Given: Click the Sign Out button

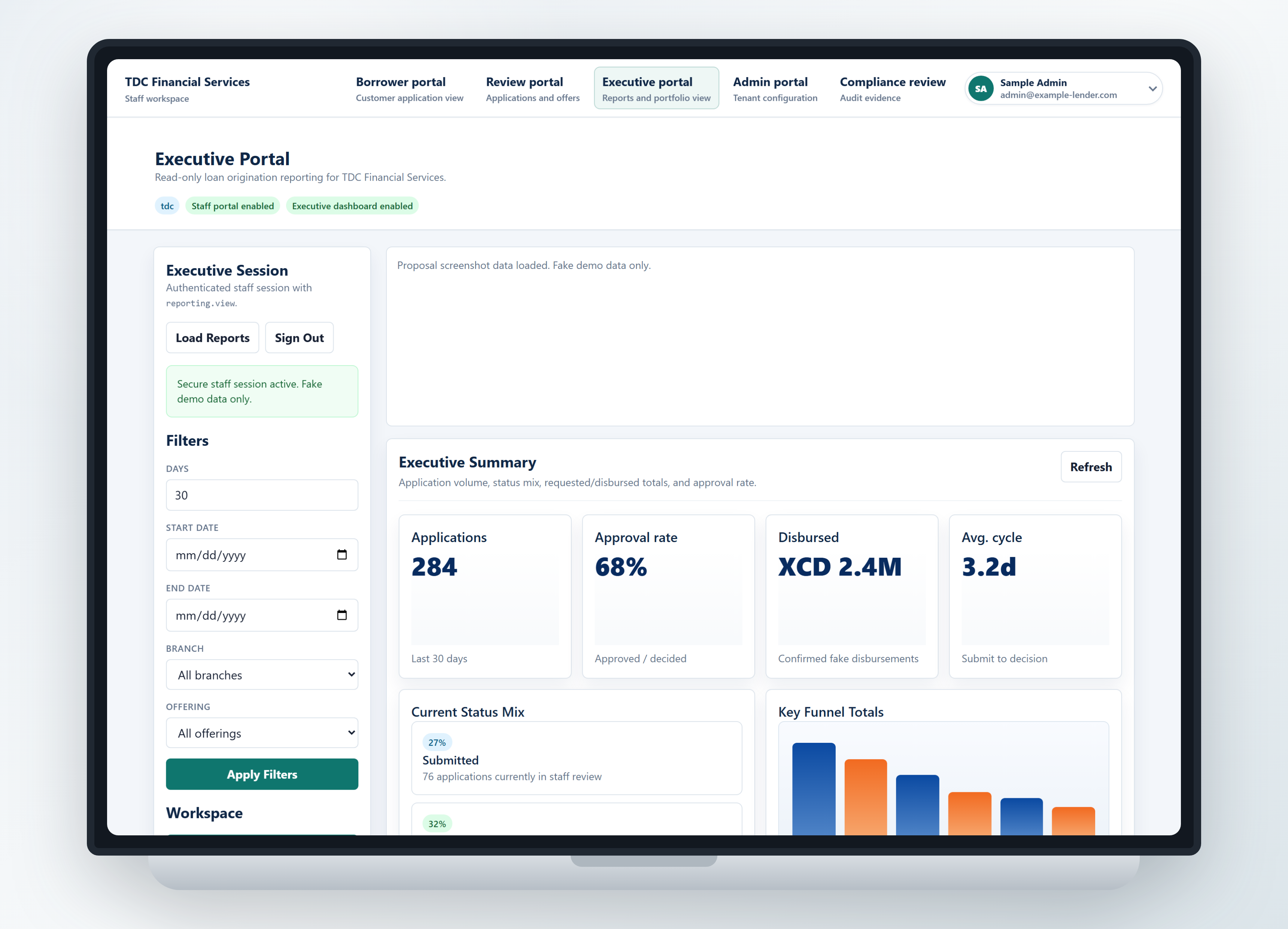Looking at the screenshot, I should click(299, 338).
